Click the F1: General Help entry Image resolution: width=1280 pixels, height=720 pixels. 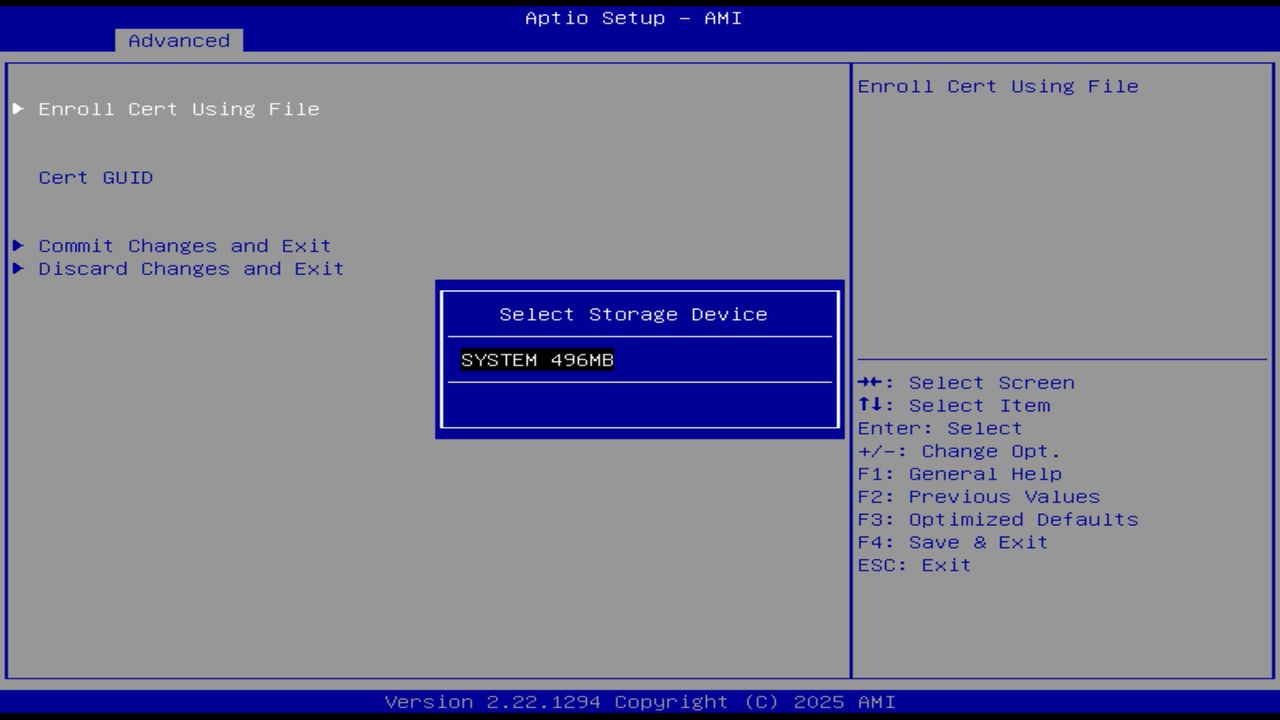coord(960,473)
